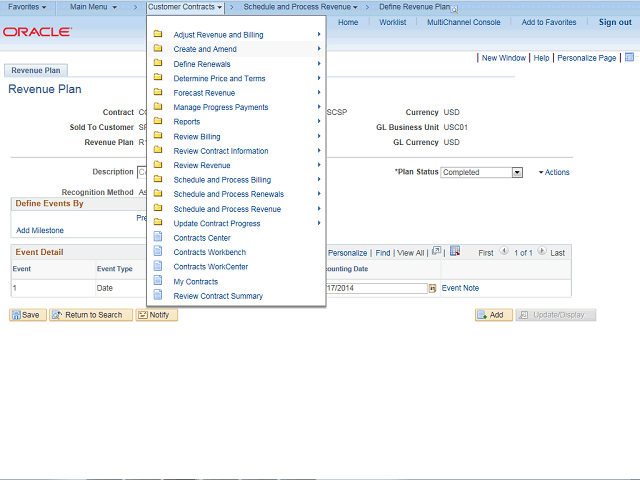Screen dimensions: 640x480
Task: Click the zoom grid popup icon
Action: click(x=436, y=251)
